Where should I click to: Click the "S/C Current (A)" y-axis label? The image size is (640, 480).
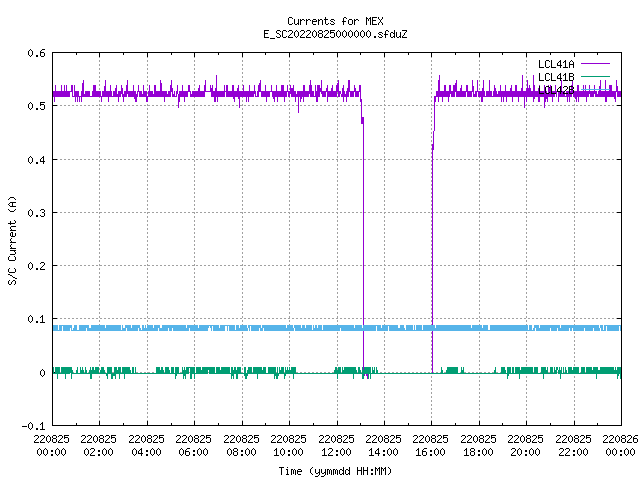[13, 240]
